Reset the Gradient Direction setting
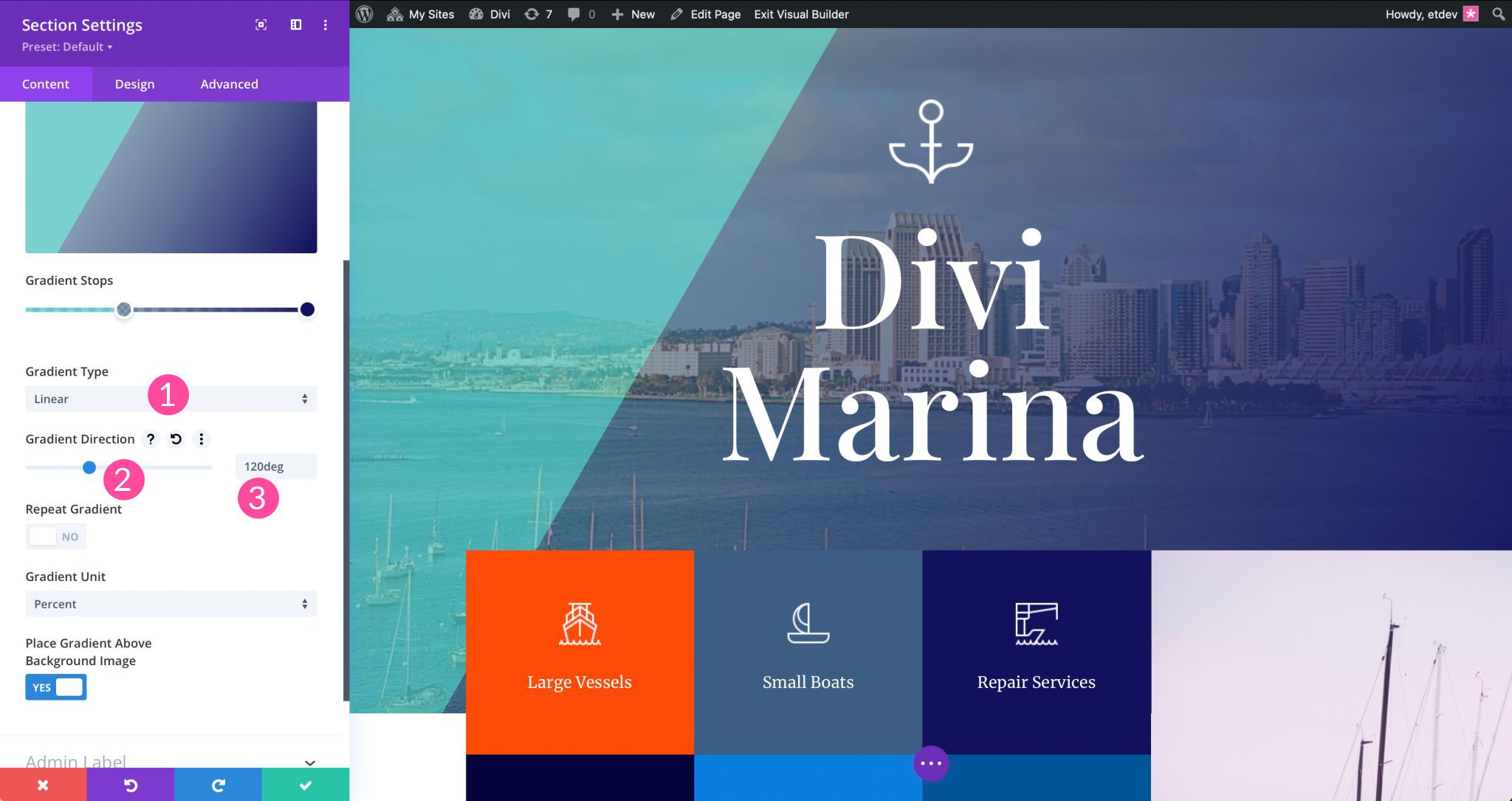This screenshot has height=801, width=1512. click(175, 439)
